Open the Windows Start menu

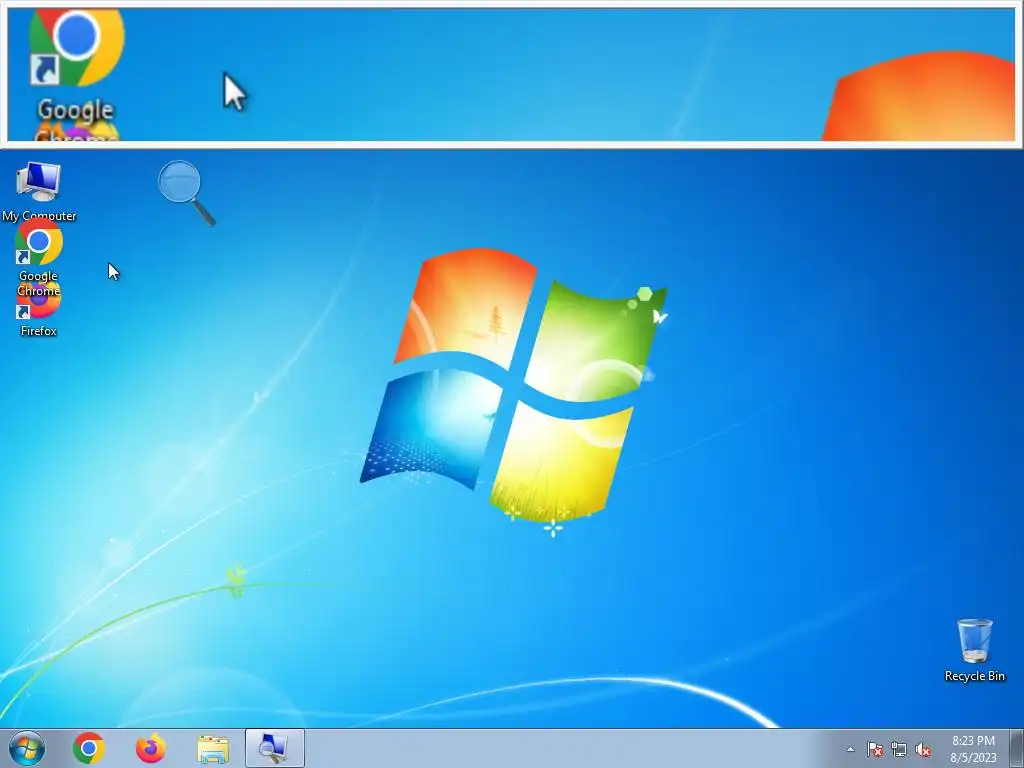point(27,748)
